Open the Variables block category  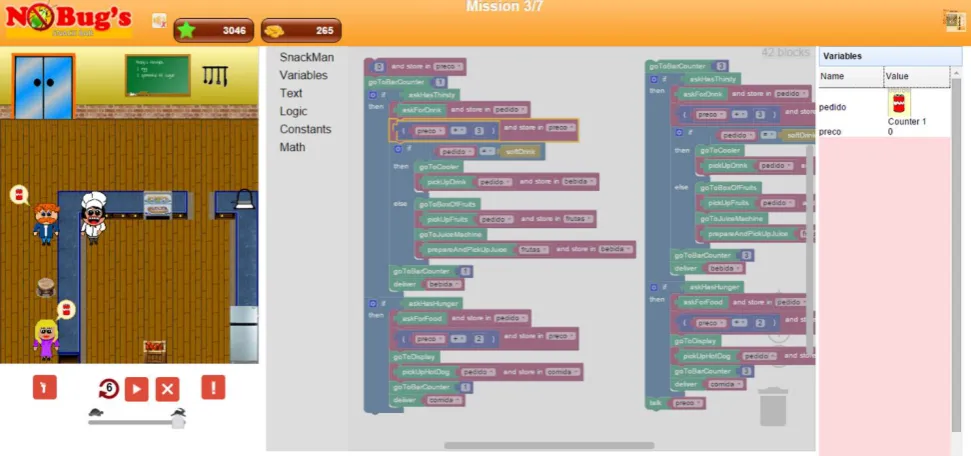pos(303,75)
